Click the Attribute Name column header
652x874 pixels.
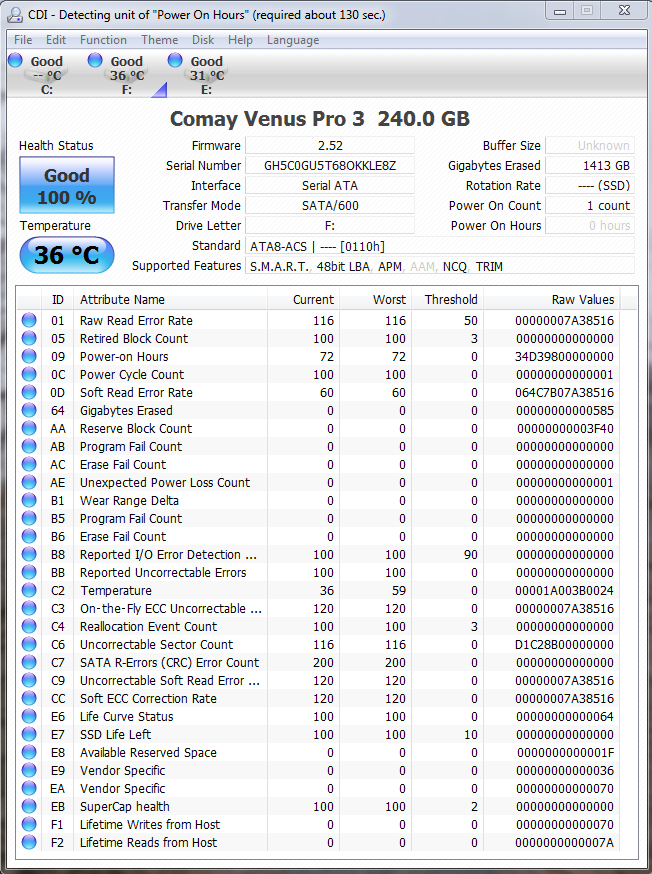(x=170, y=300)
